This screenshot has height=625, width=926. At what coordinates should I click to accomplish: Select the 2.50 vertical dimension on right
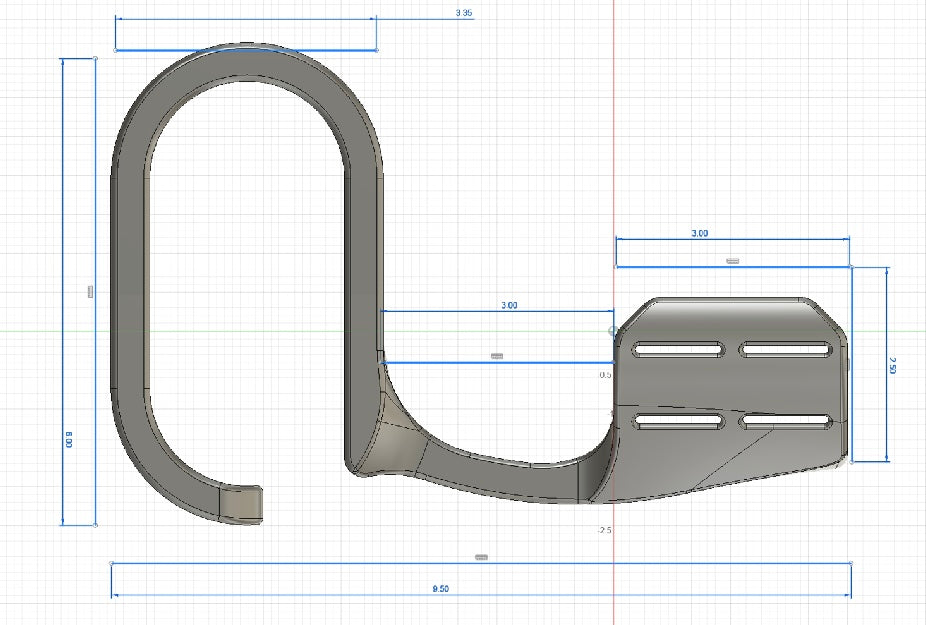(892, 368)
